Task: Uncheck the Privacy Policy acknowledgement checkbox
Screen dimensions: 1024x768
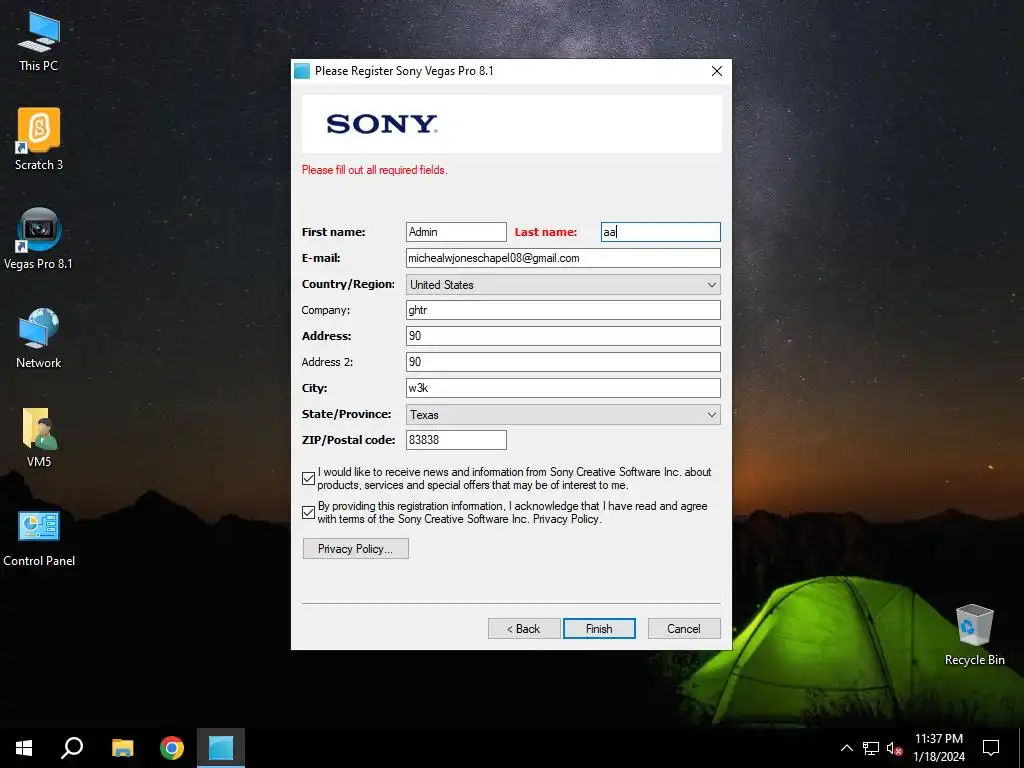Action: coord(308,513)
